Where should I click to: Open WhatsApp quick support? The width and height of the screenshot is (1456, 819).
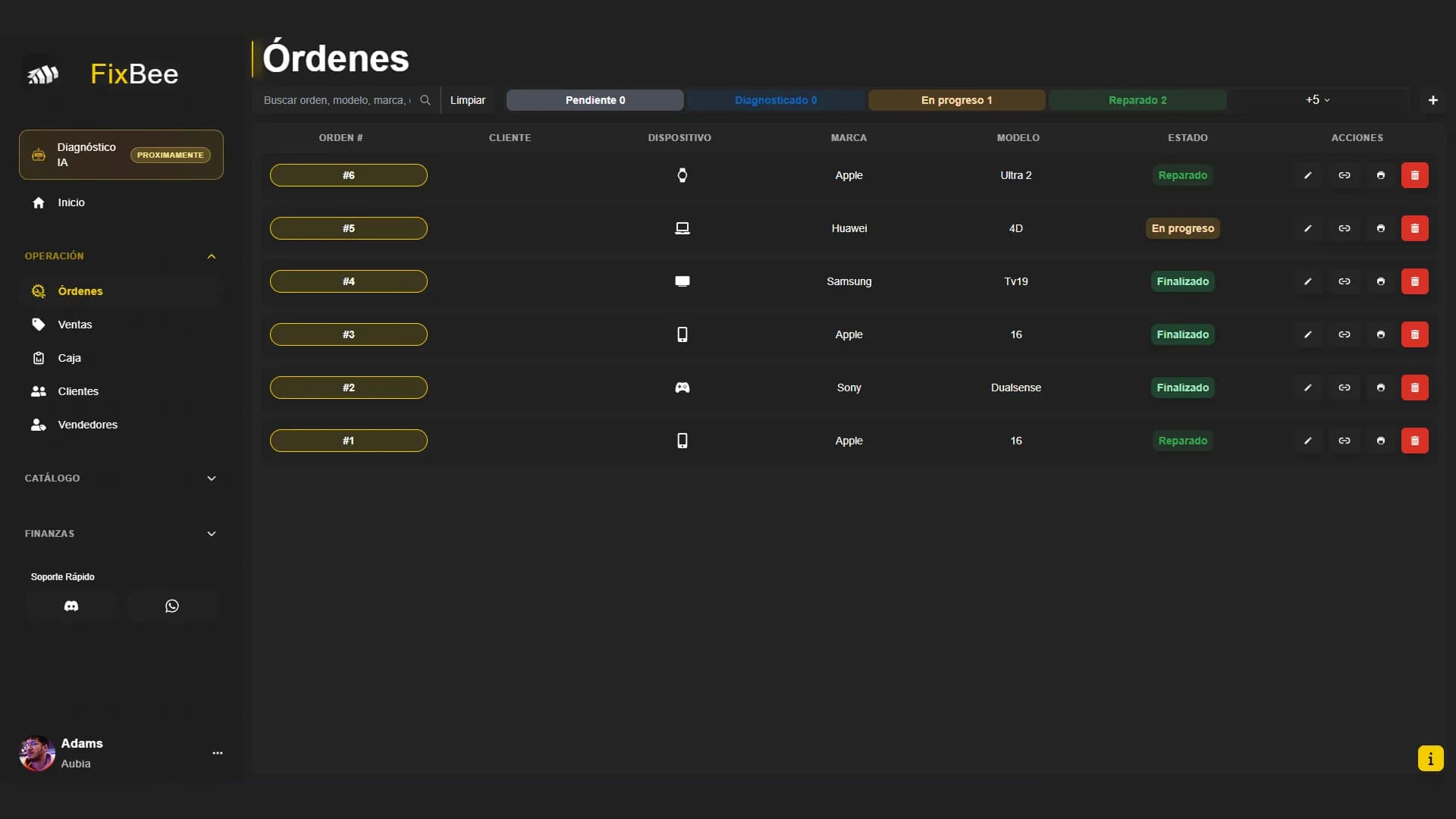(x=172, y=606)
